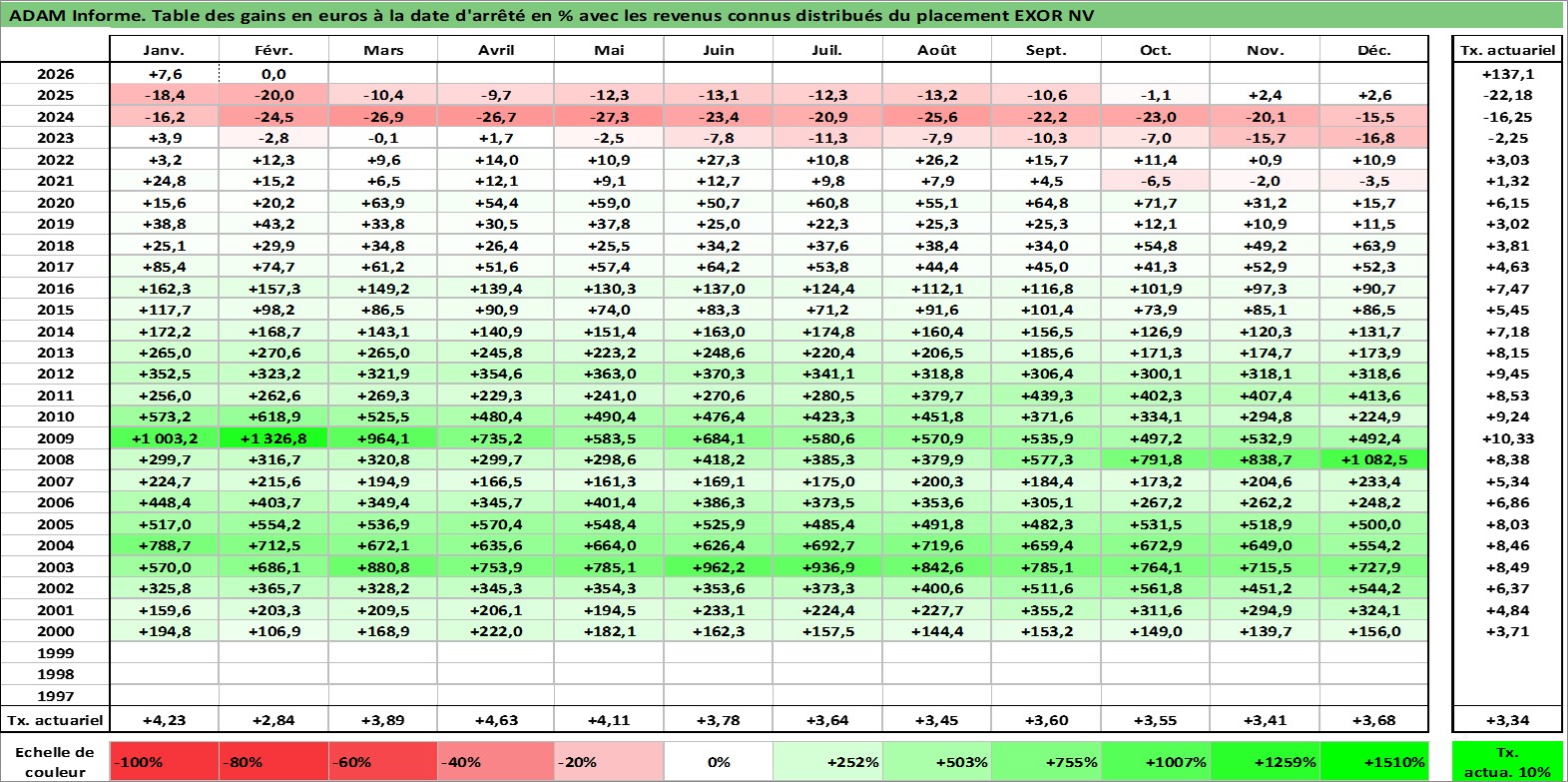Click the +3,68 December actuarial rate cell

pos(1373,720)
